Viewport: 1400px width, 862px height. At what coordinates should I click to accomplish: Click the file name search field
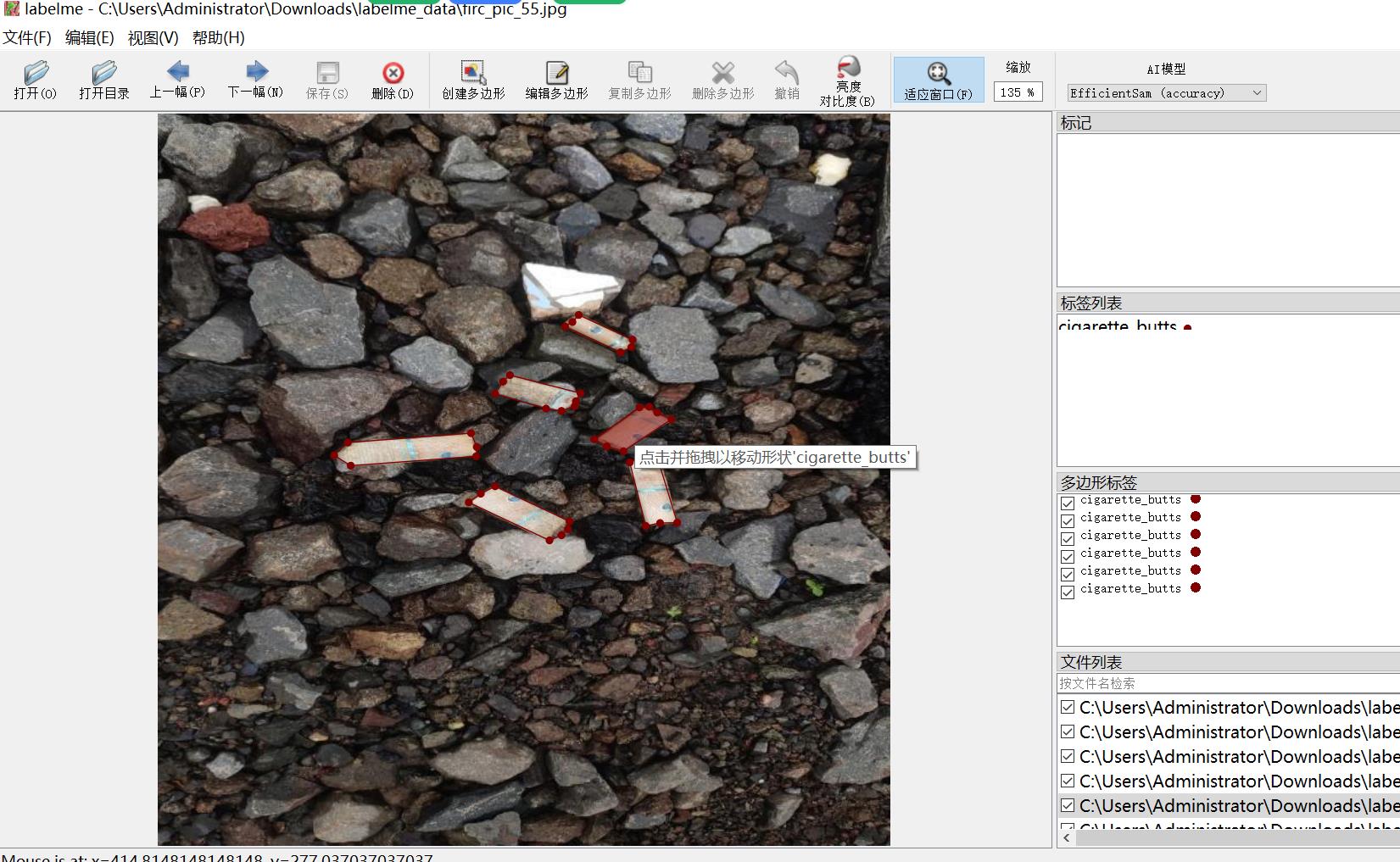tap(1228, 683)
